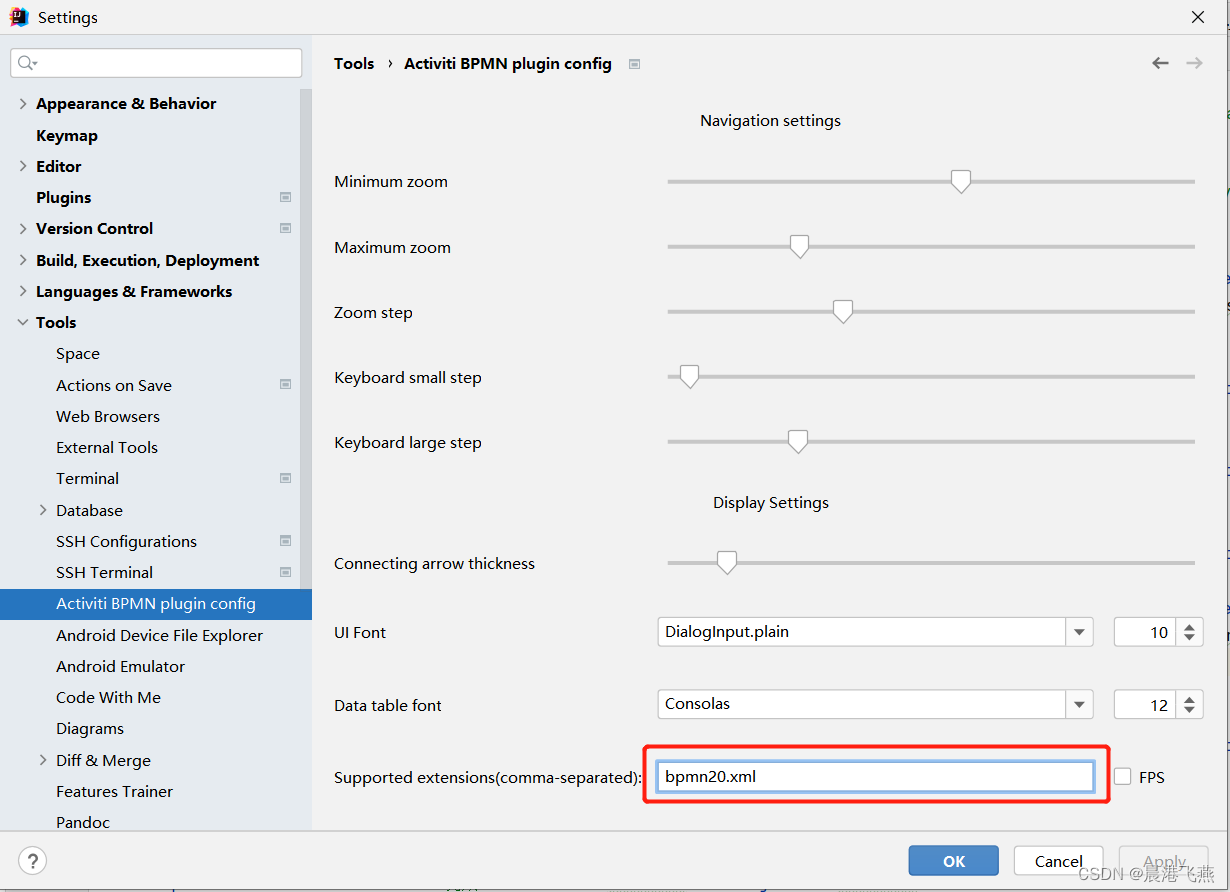Viewport: 1230px width, 892px height.
Task: Click the OK button
Action: tap(954, 861)
